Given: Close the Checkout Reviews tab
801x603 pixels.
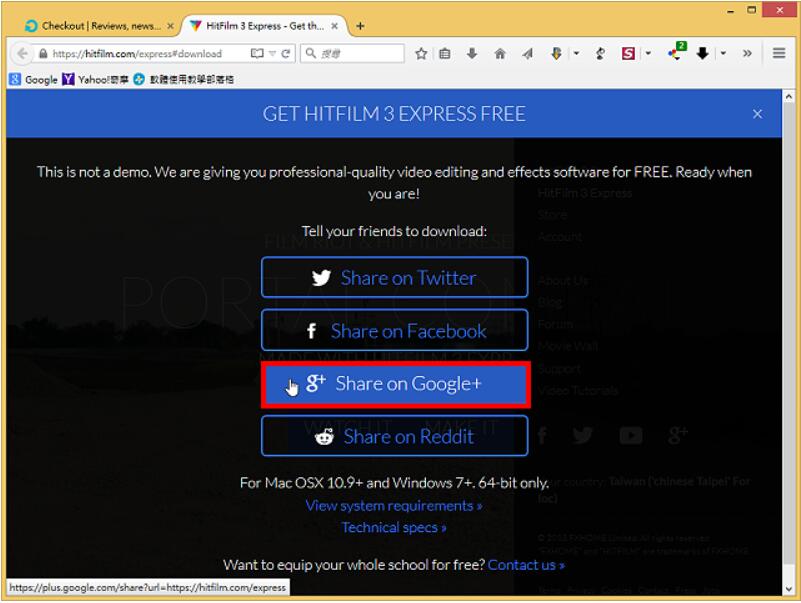Looking at the screenshot, I should pos(171,26).
